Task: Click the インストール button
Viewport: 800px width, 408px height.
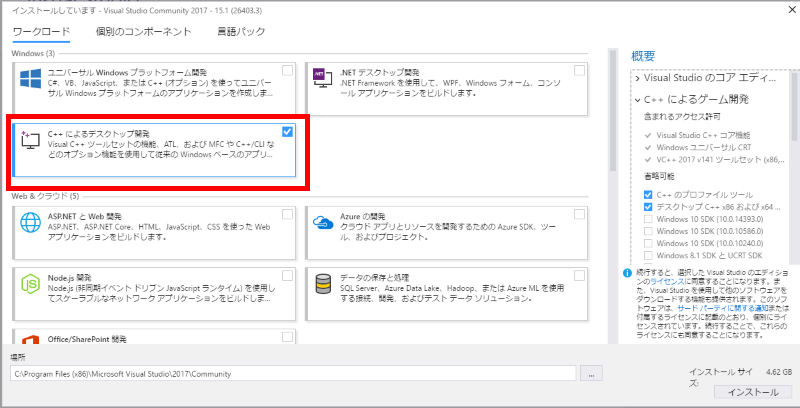Action: tap(753, 392)
